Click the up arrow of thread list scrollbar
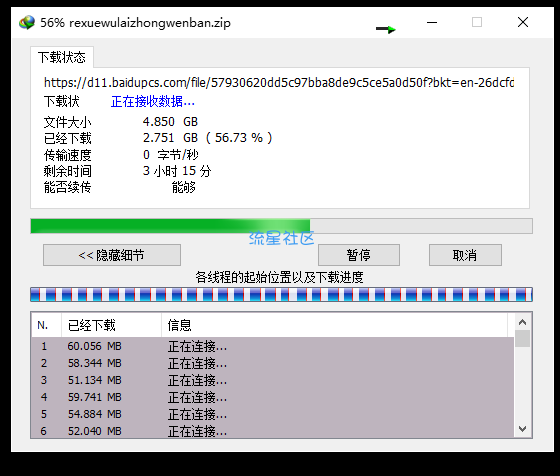Viewport: 560px width, 476px height. (522, 322)
